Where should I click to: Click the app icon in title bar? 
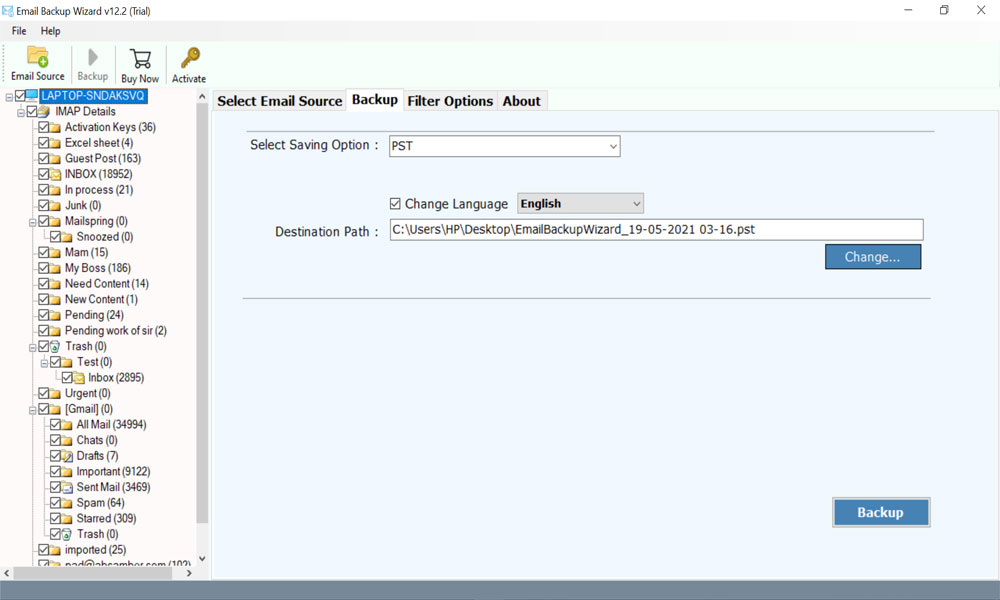tap(8, 11)
